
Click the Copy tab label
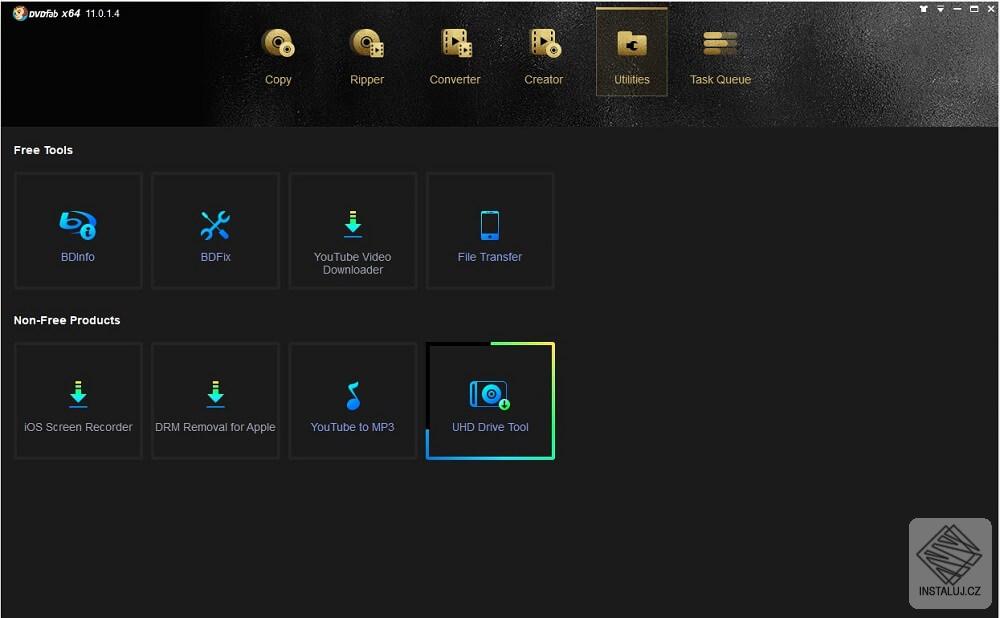click(278, 80)
